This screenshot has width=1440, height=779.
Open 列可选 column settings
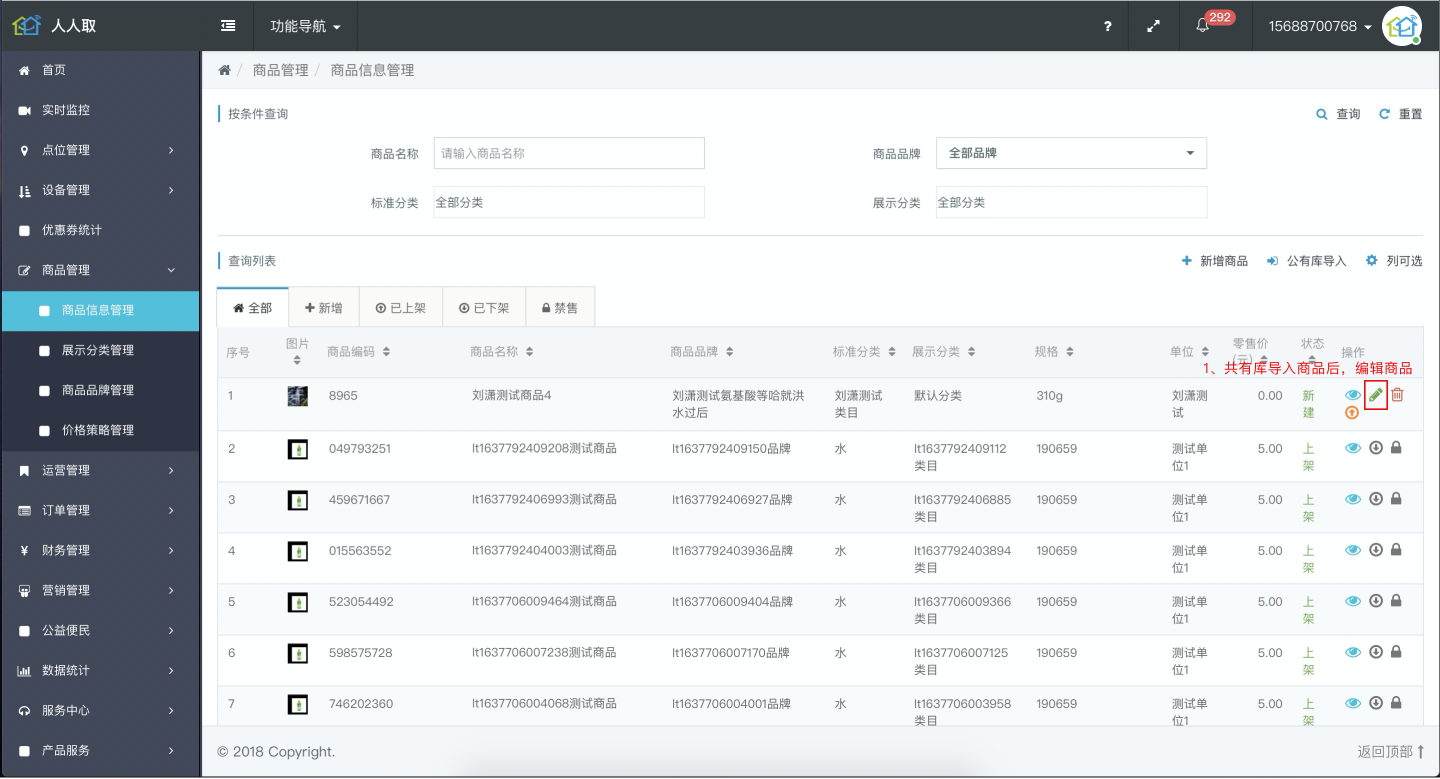[x=1394, y=261]
